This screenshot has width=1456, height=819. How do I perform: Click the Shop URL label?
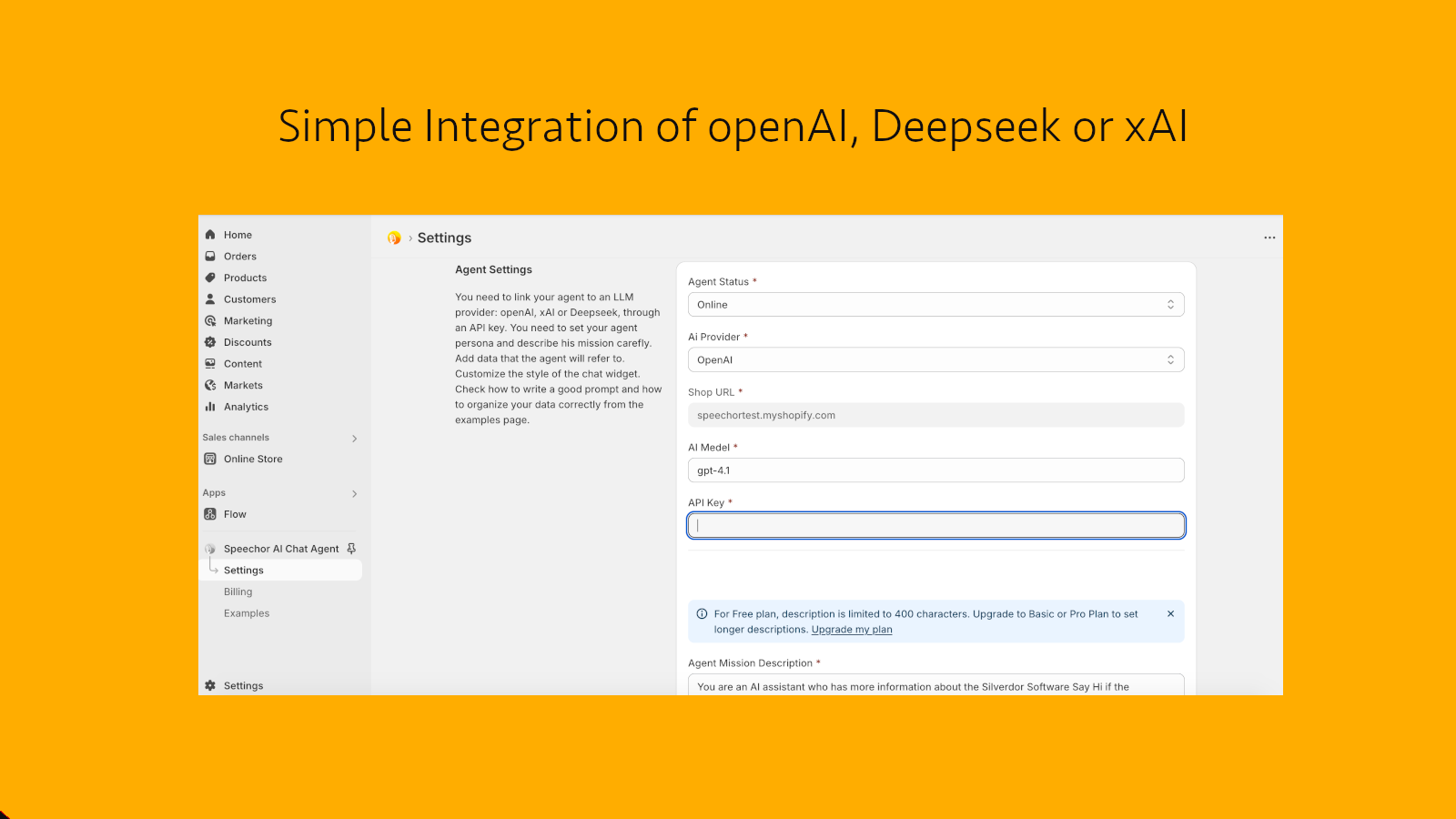click(x=711, y=392)
